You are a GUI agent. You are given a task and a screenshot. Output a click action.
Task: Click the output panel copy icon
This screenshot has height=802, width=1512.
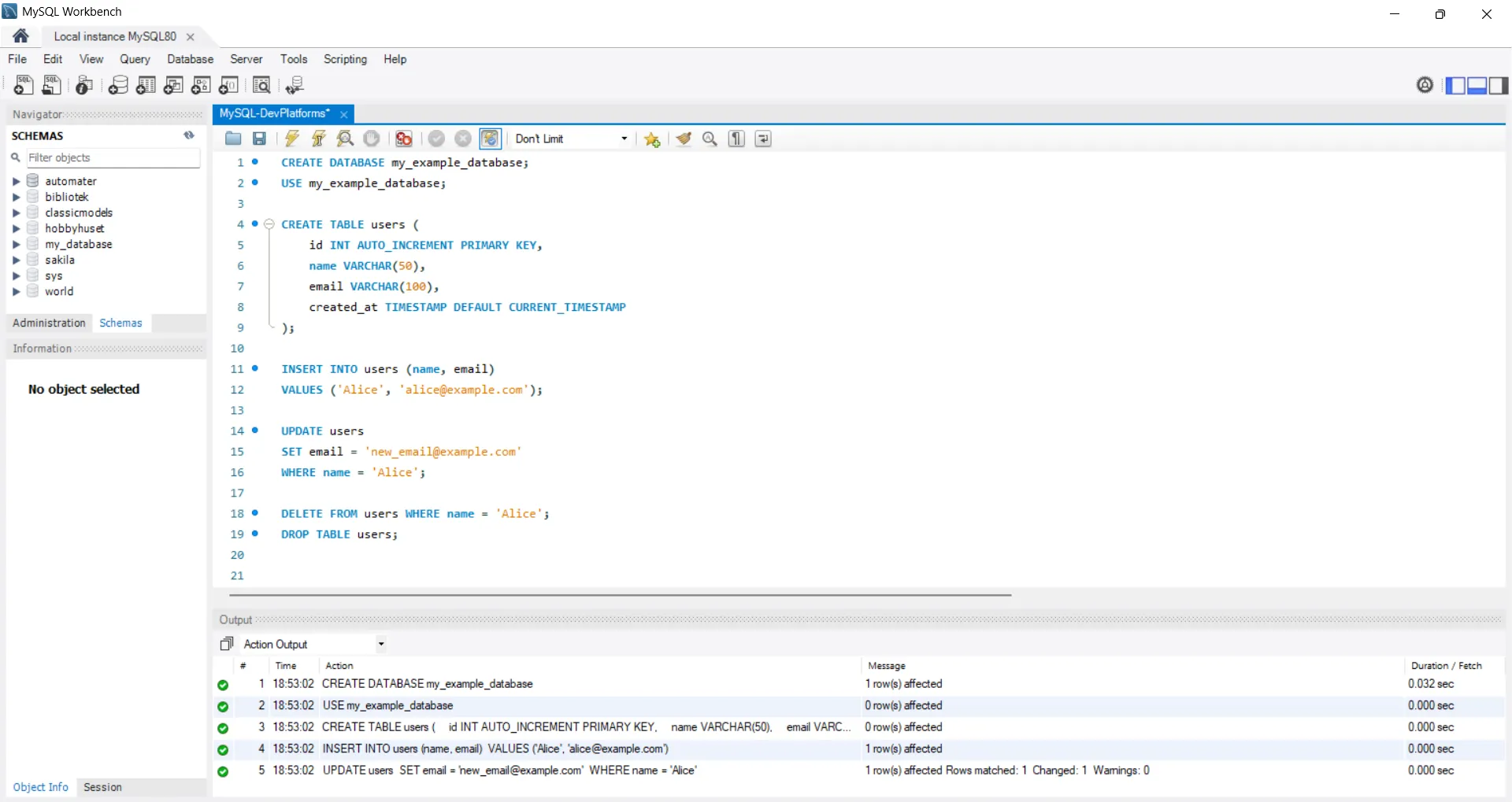[227, 644]
